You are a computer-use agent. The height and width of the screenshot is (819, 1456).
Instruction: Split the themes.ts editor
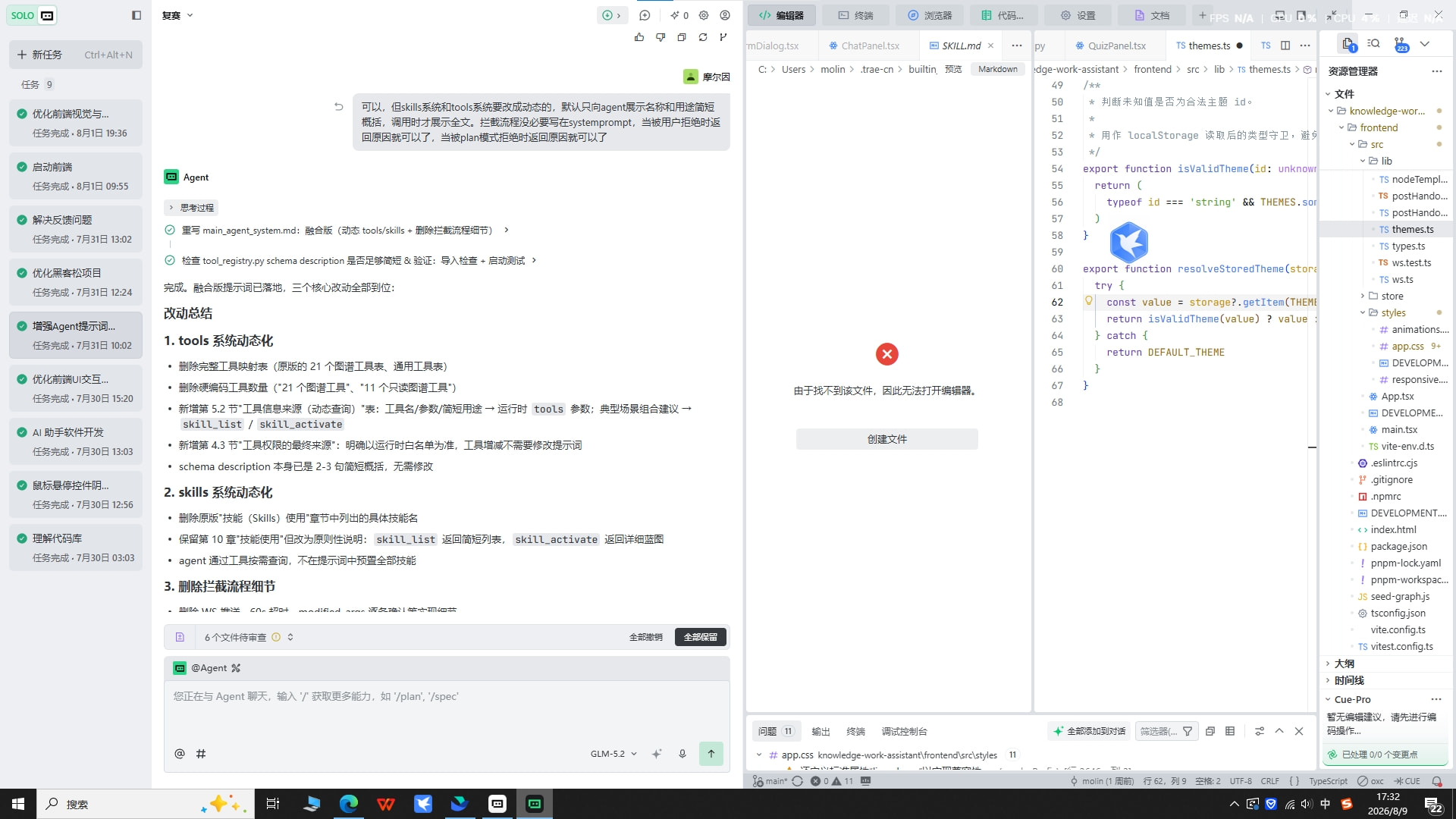[x=1285, y=45]
